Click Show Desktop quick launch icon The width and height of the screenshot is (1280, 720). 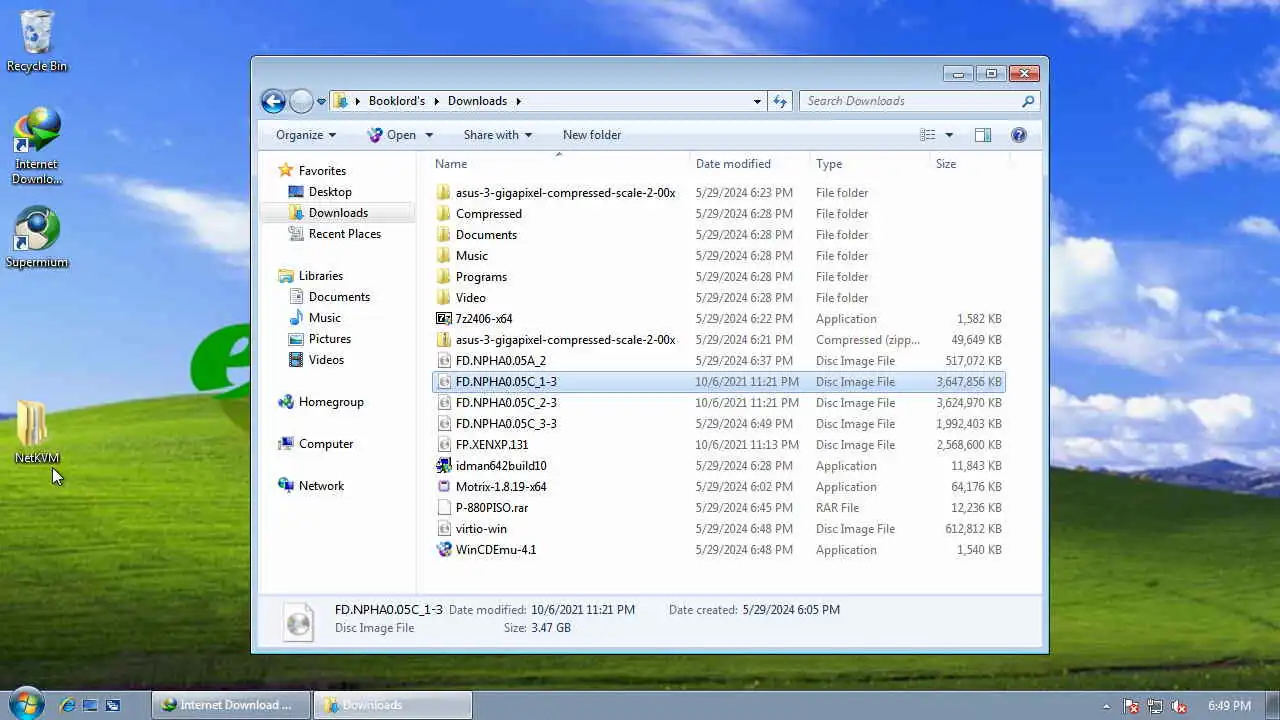pyautogui.click(x=90, y=705)
